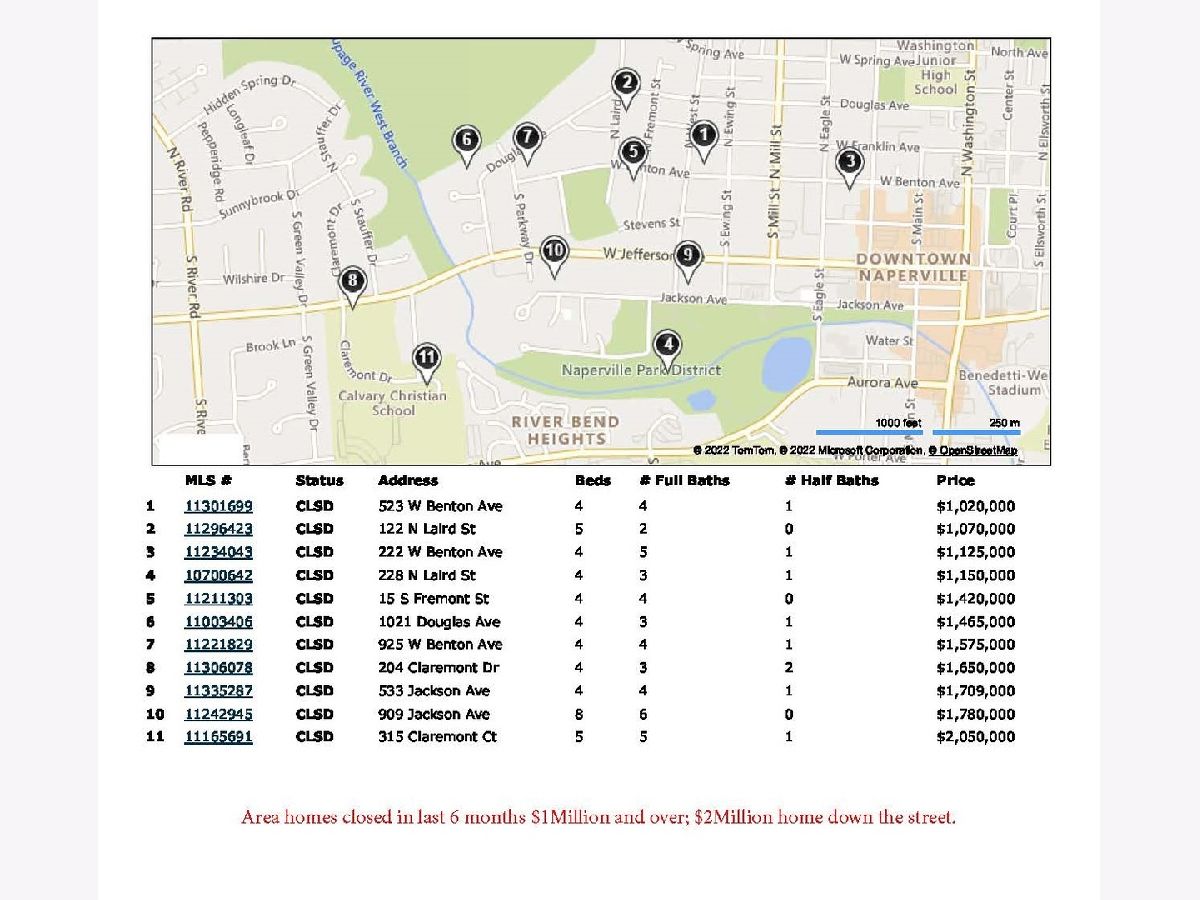Open MLS listing 11165691
Screen dimensions: 1200x900
tap(218, 737)
